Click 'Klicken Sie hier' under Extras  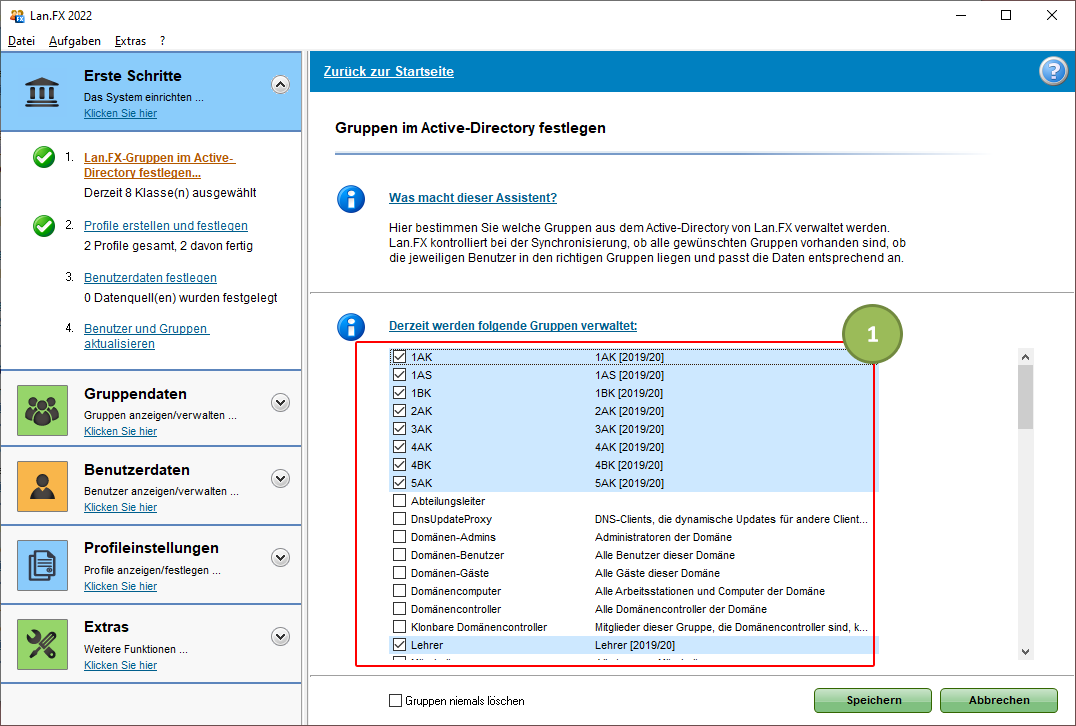pos(120,665)
